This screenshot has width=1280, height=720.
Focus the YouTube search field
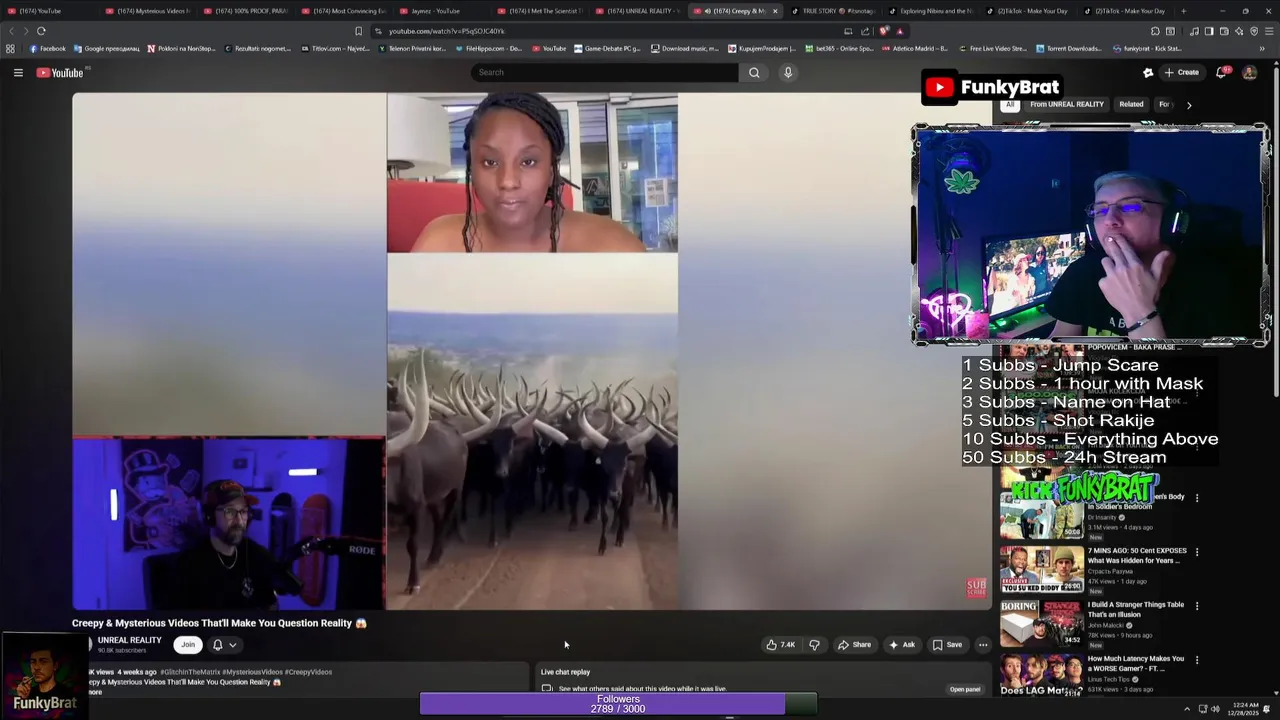click(605, 72)
